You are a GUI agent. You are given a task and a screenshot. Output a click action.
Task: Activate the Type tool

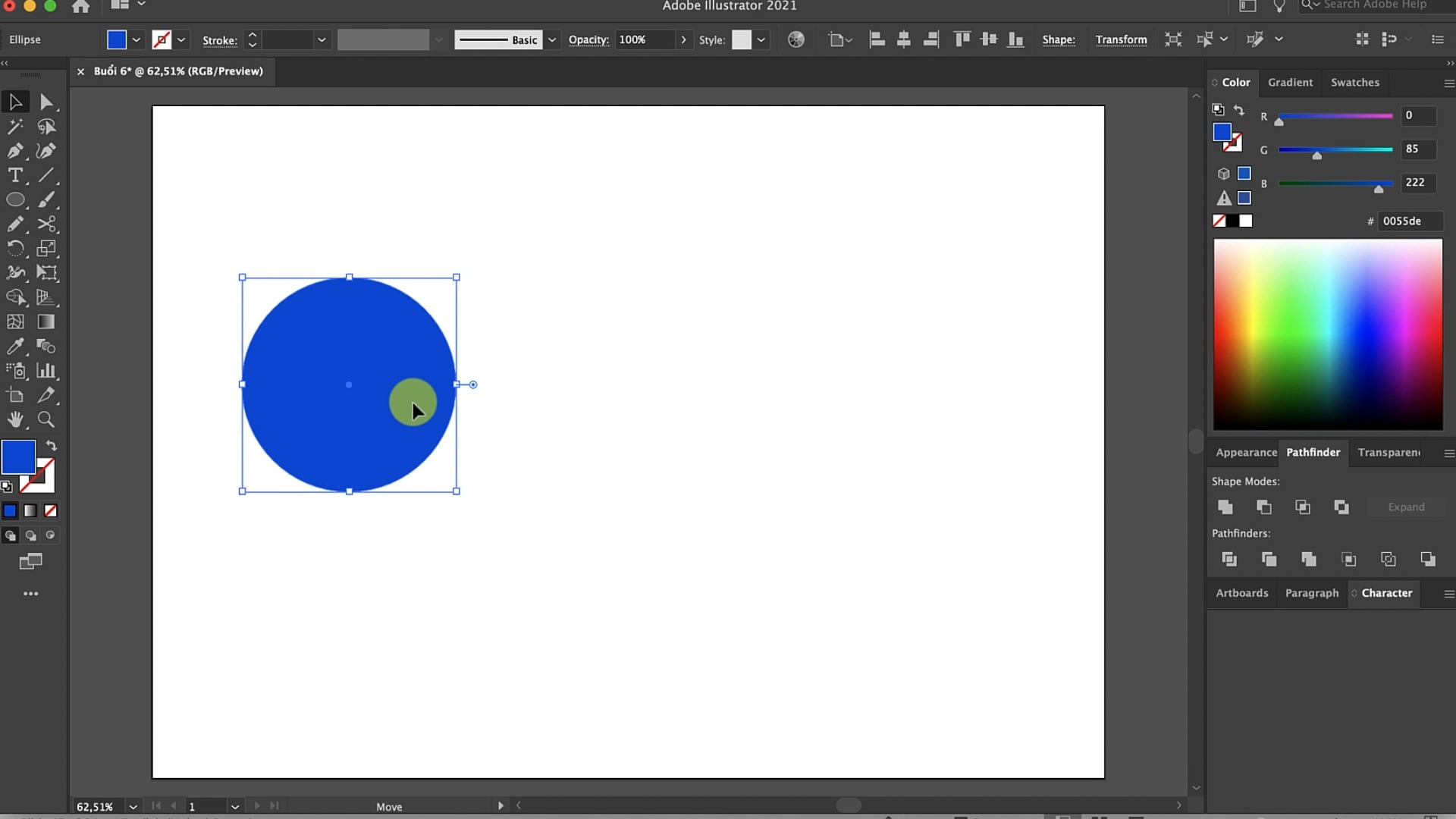(x=15, y=175)
